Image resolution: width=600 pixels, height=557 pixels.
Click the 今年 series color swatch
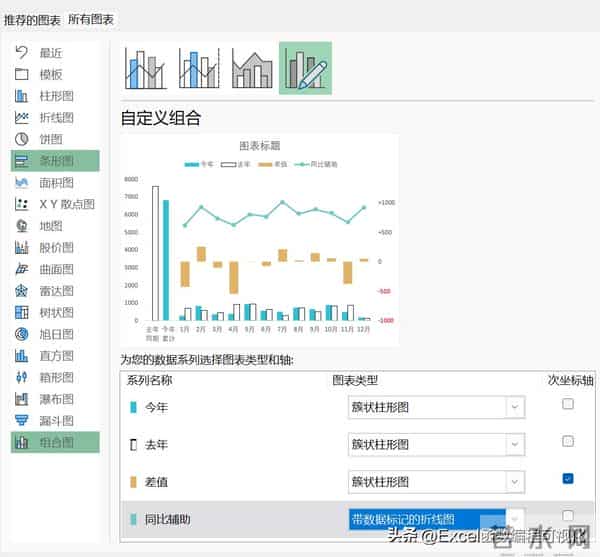tap(133, 407)
